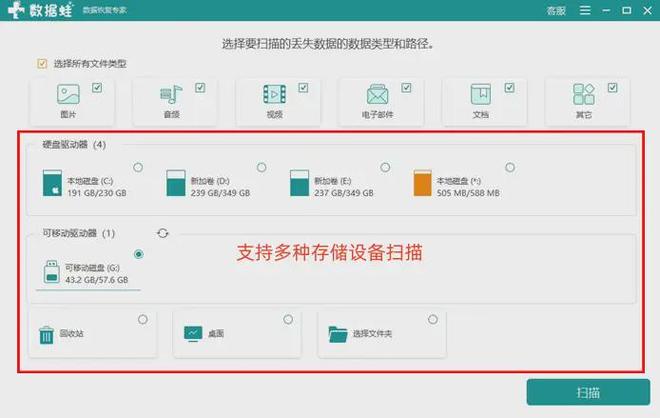Viewport: 660px width, 418px height.
Task: Close the 数据蛙 window
Action: (x=647, y=11)
